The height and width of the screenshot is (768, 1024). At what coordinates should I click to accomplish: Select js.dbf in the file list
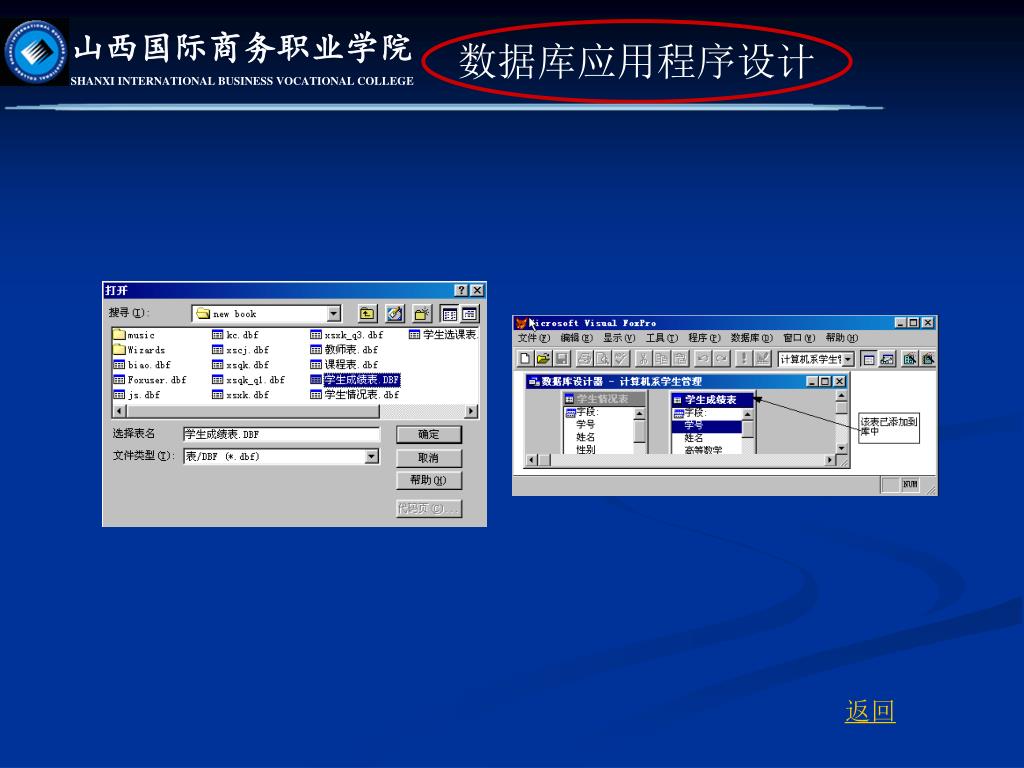pyautogui.click(x=136, y=395)
